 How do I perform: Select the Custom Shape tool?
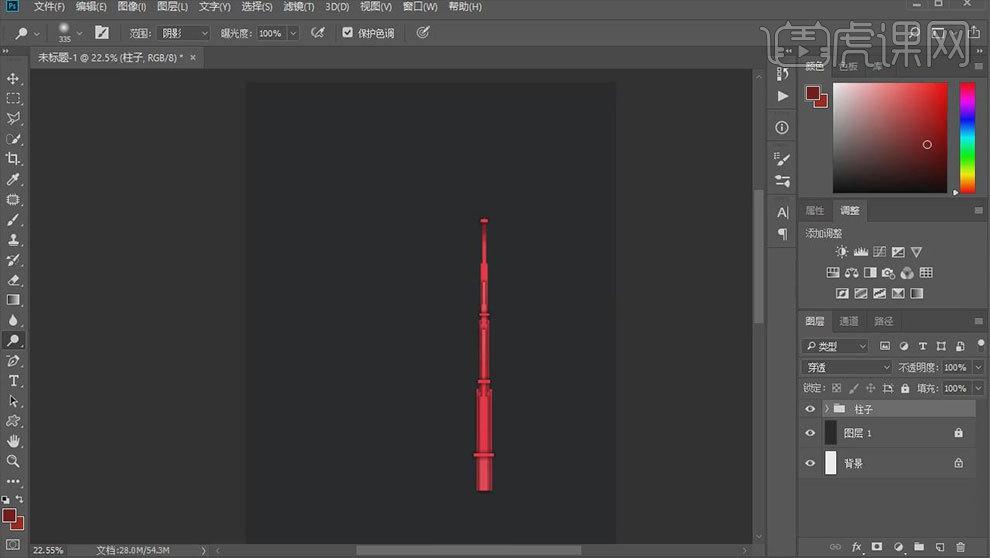click(x=13, y=421)
